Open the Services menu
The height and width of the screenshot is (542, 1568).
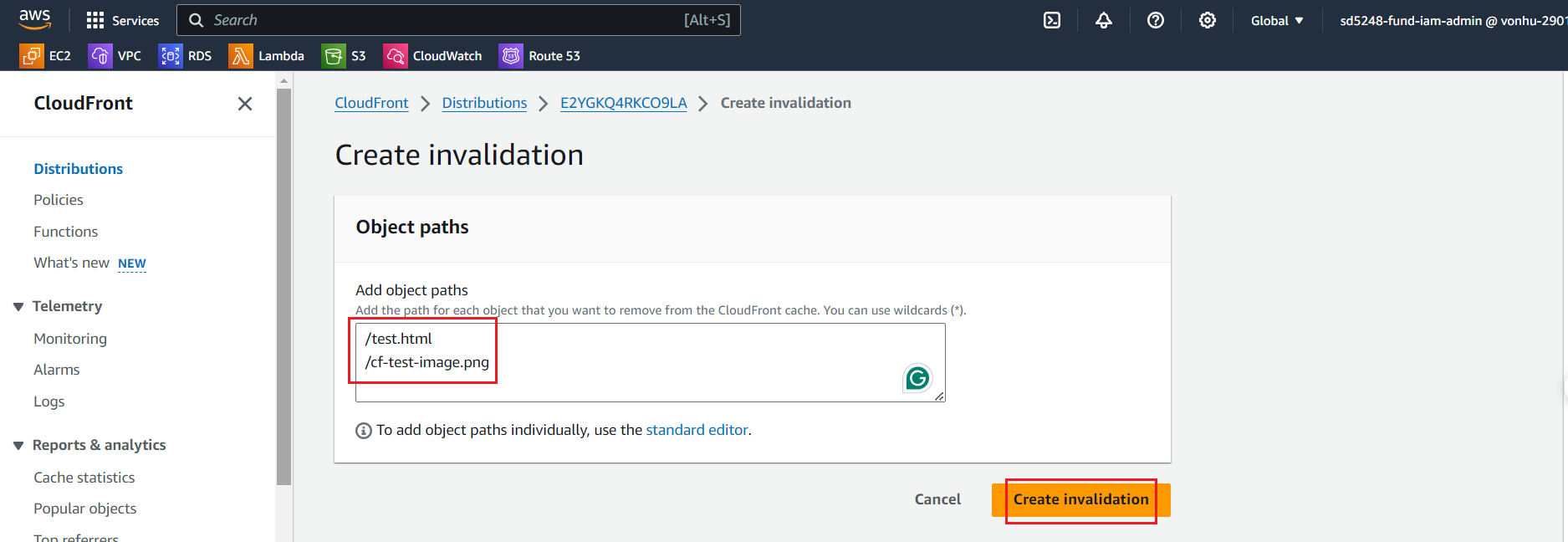(123, 21)
